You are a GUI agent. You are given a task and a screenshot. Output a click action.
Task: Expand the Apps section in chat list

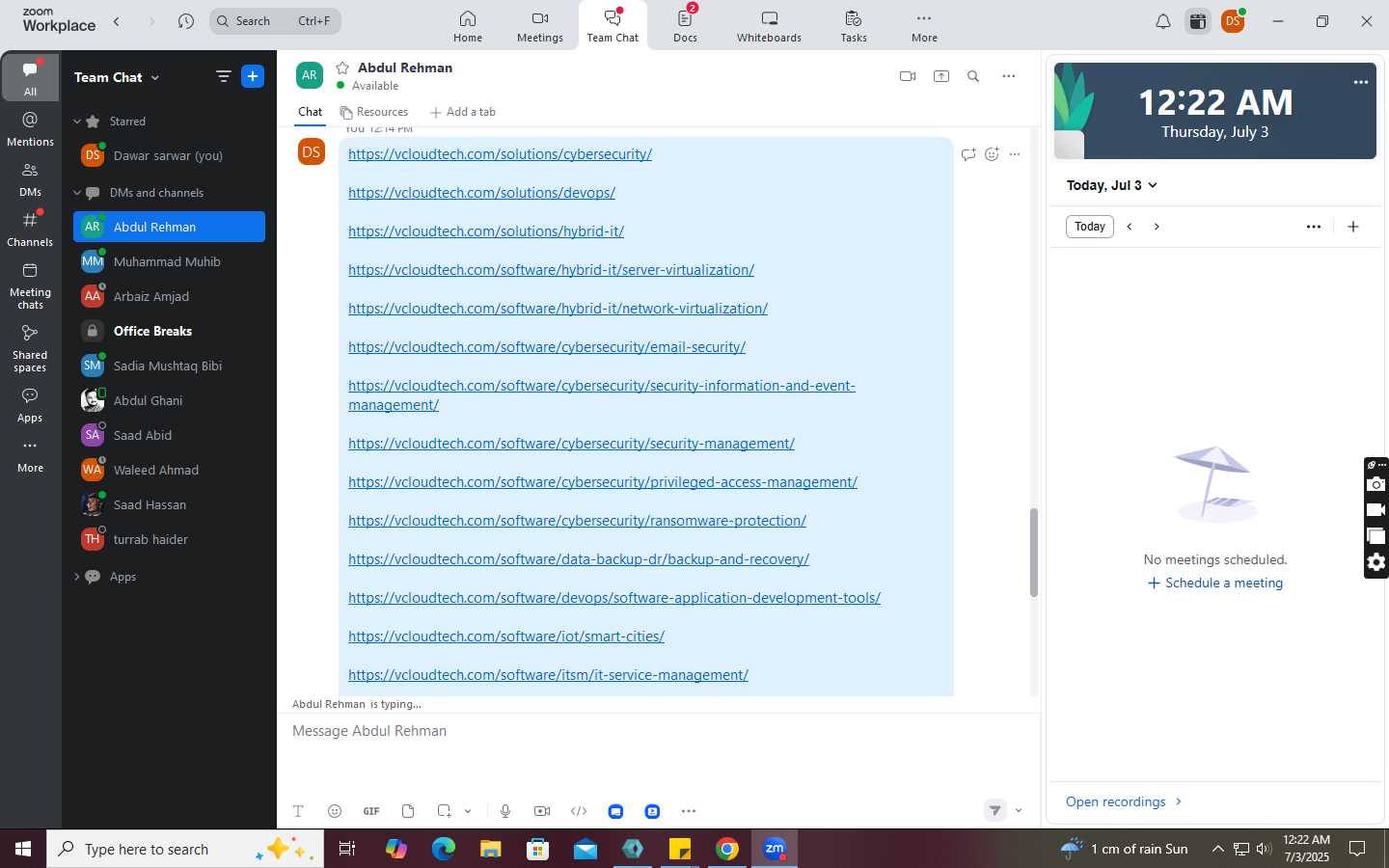[x=77, y=577]
